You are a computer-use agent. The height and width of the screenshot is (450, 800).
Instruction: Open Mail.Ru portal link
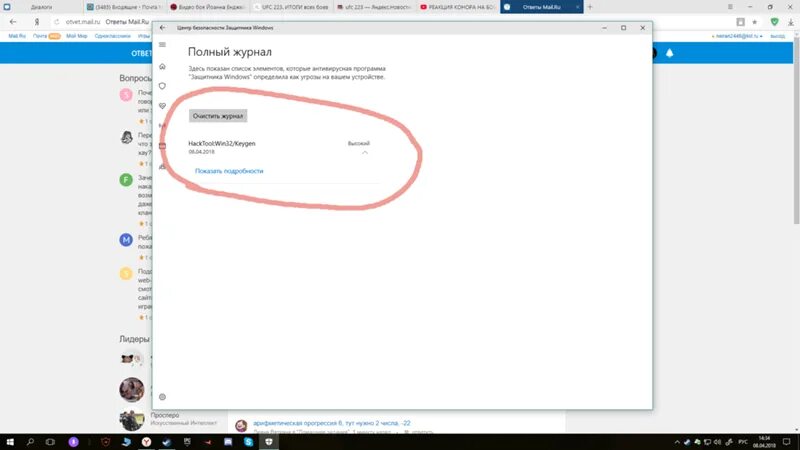point(17,36)
